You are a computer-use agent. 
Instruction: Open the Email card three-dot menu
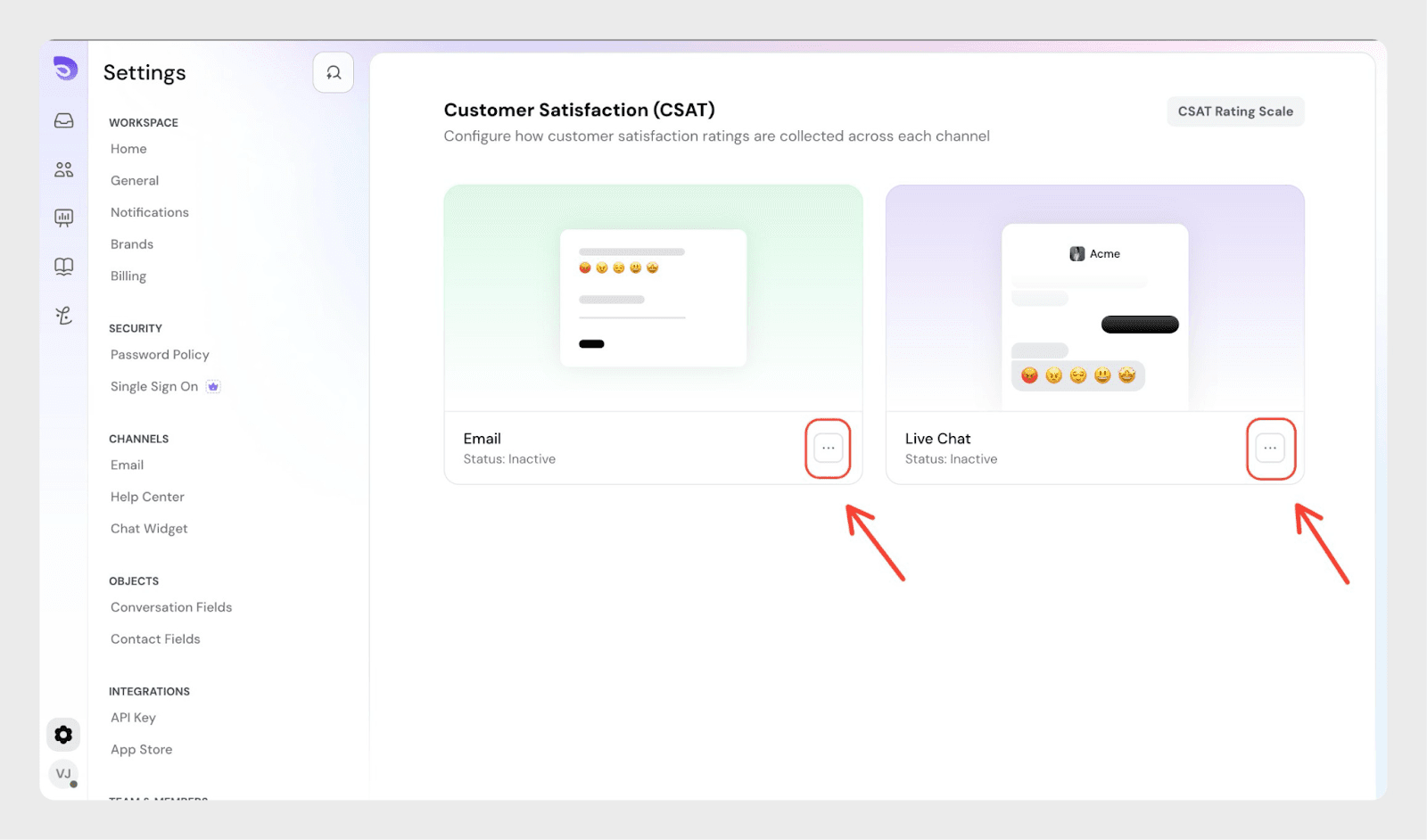(828, 449)
